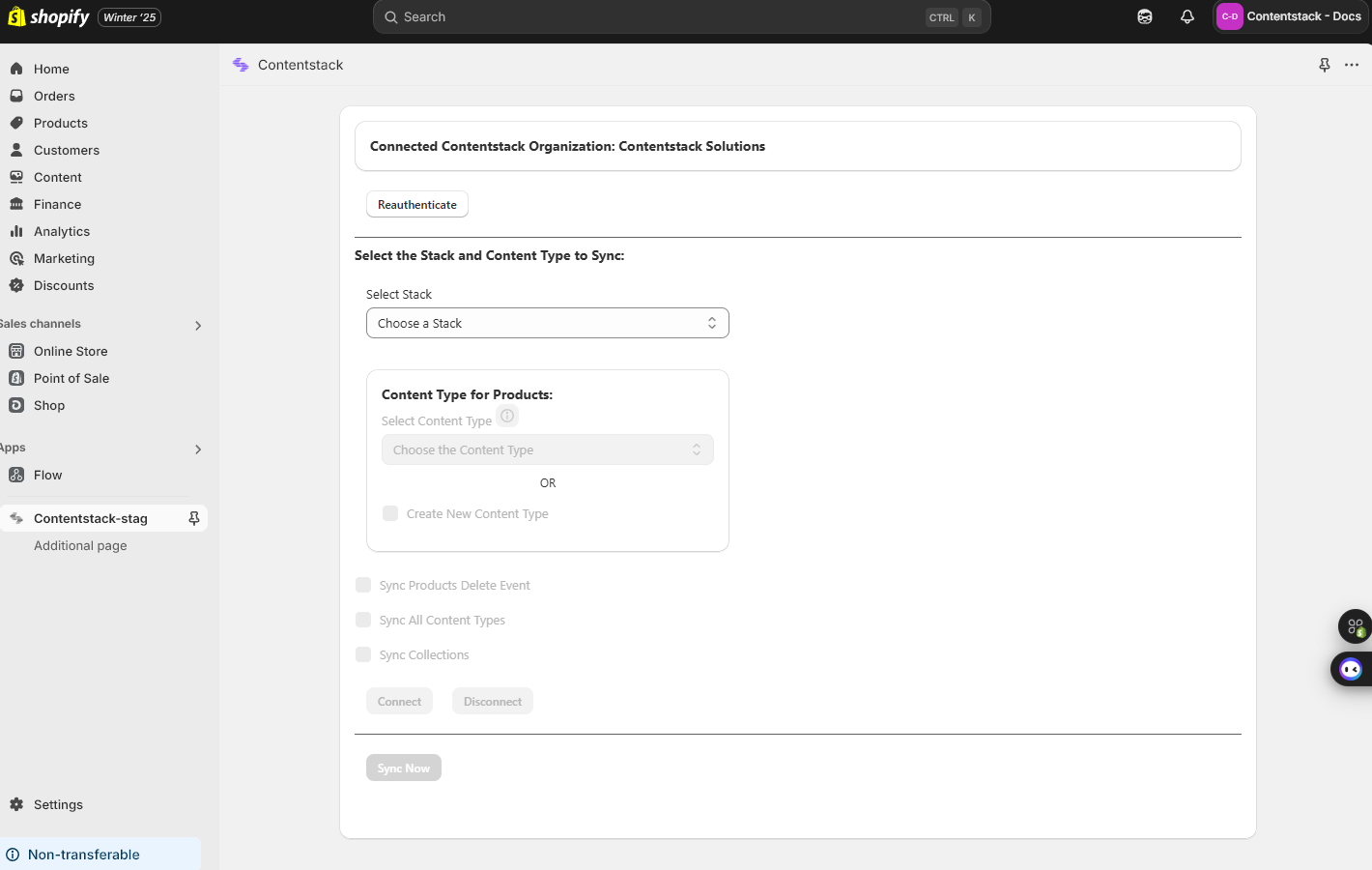Open the three-dots more actions menu
The width and height of the screenshot is (1372, 870).
pyautogui.click(x=1351, y=65)
